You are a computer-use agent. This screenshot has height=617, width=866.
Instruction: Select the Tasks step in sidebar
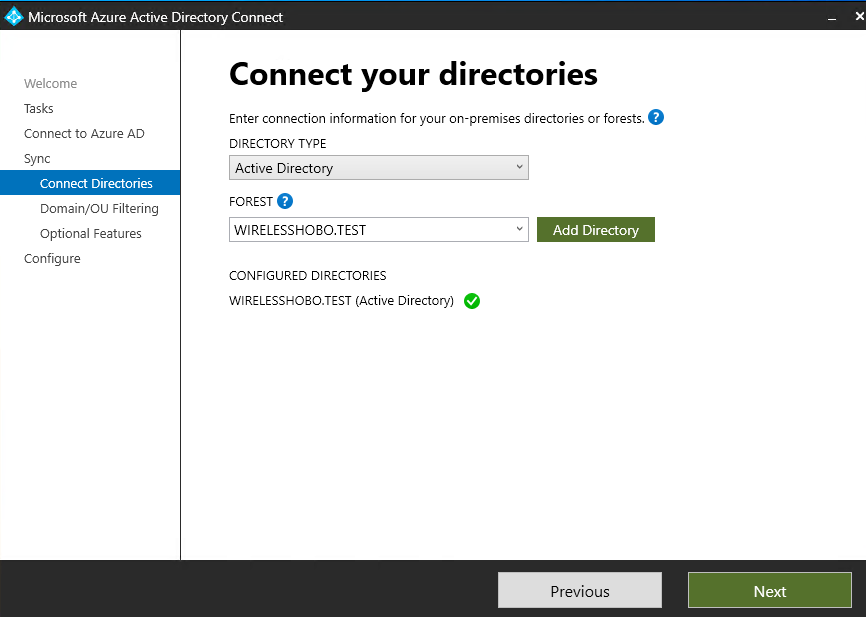click(x=39, y=109)
